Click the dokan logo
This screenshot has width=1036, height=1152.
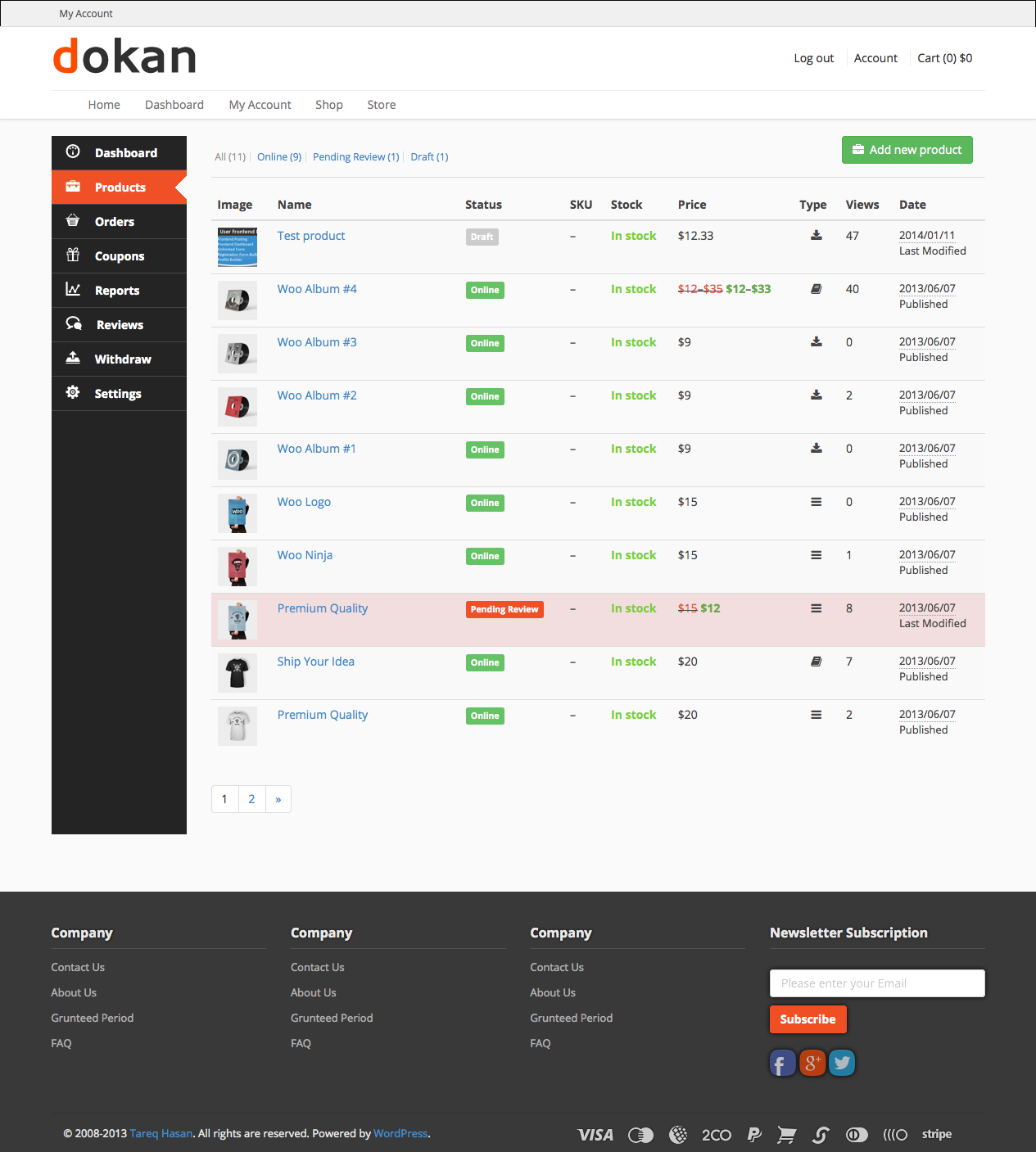[x=124, y=56]
